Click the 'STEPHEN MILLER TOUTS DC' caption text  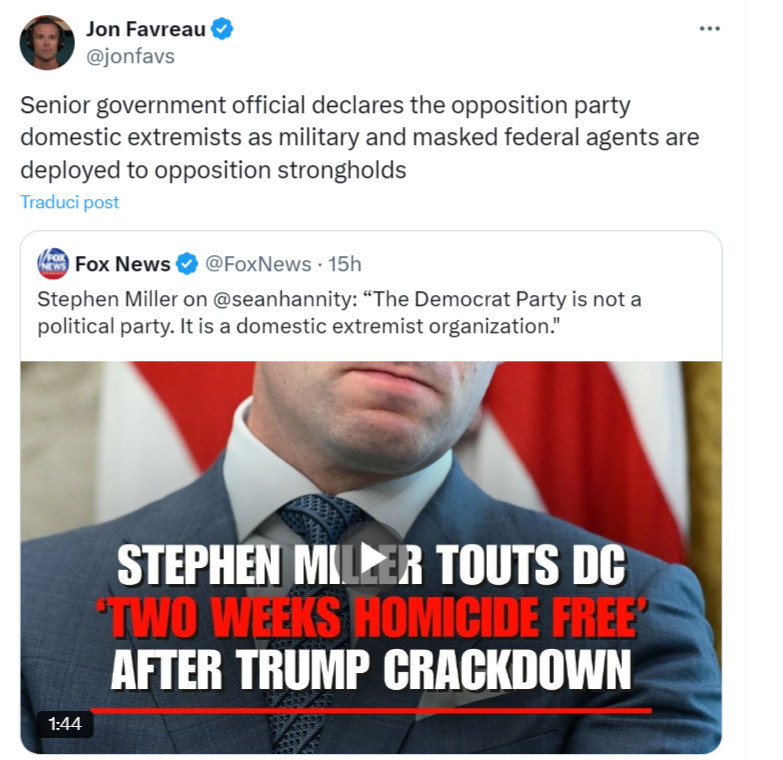[371, 565]
